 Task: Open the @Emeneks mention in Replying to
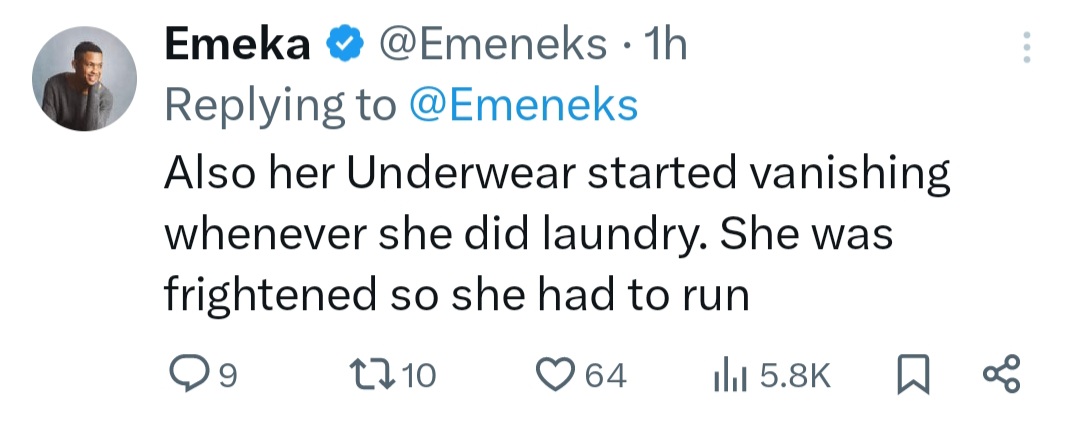tap(524, 105)
